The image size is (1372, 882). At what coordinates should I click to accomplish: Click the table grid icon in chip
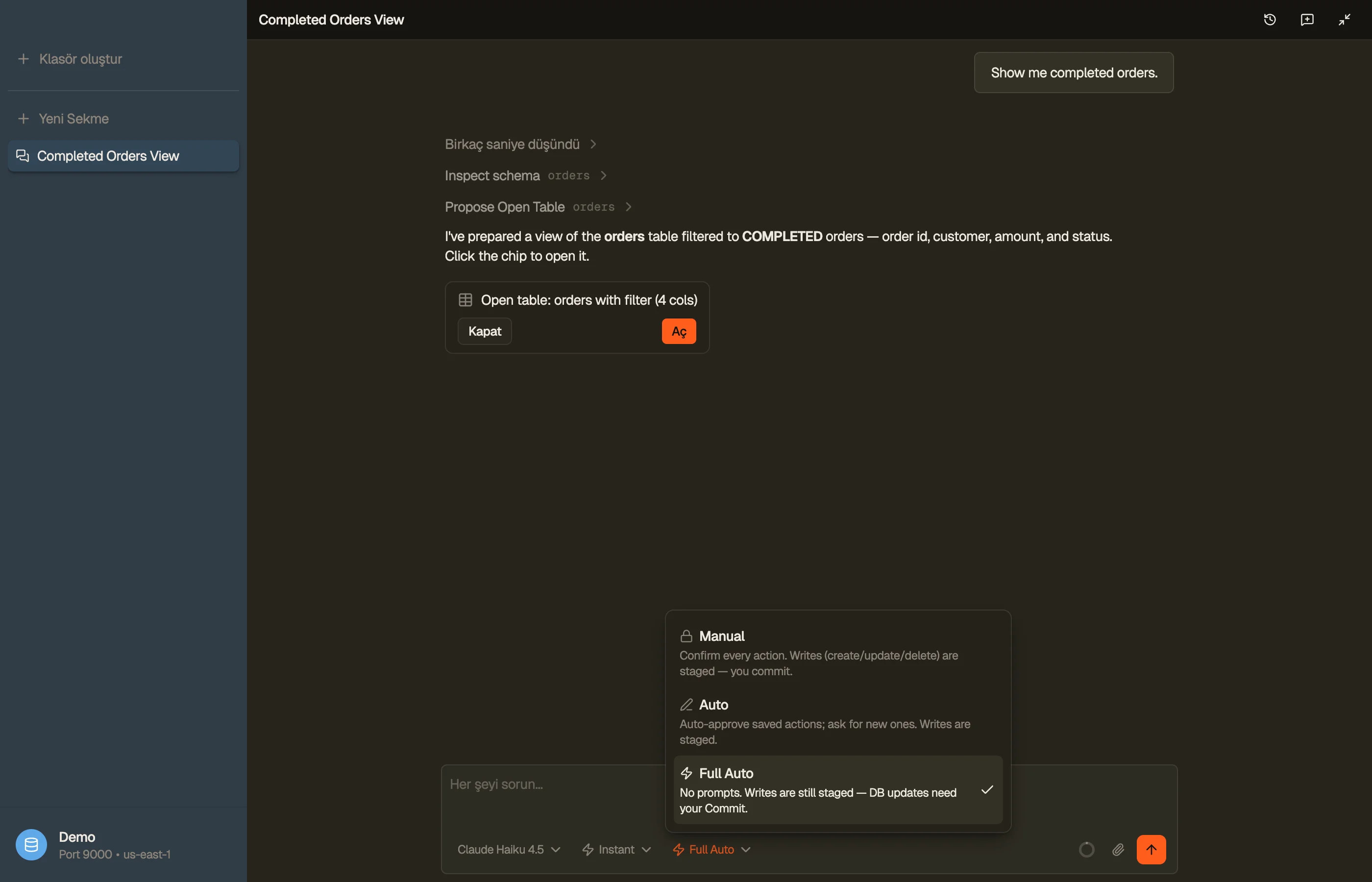(x=465, y=300)
